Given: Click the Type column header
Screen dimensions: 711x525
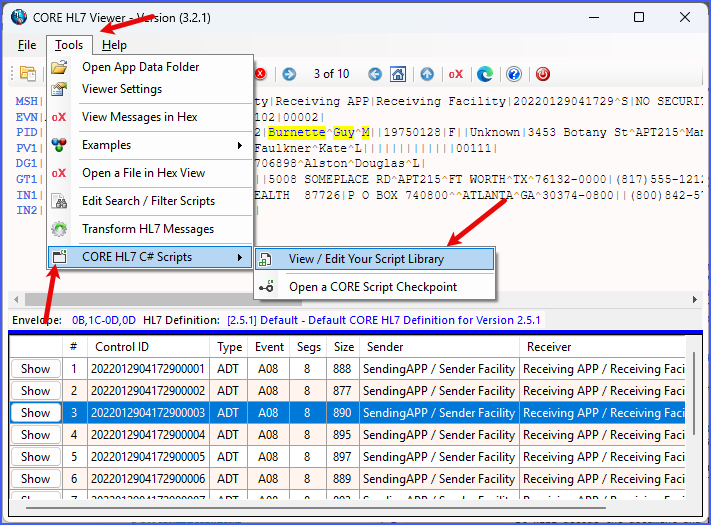Looking at the screenshot, I should point(229,347).
